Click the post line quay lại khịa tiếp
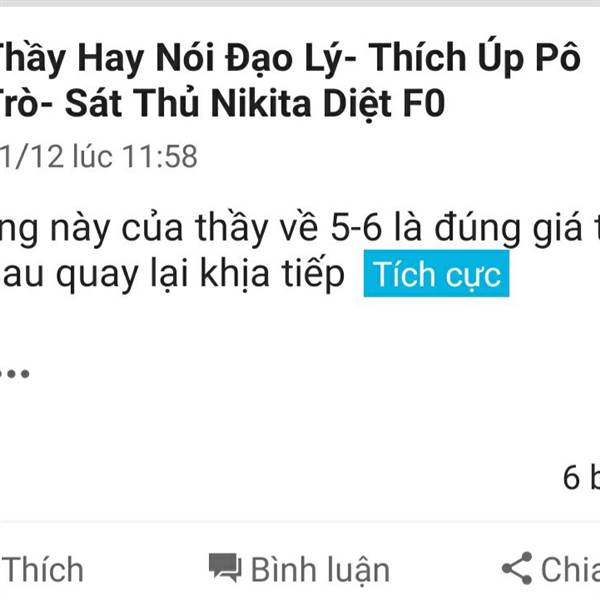This screenshot has height=600, width=600. coord(201,274)
